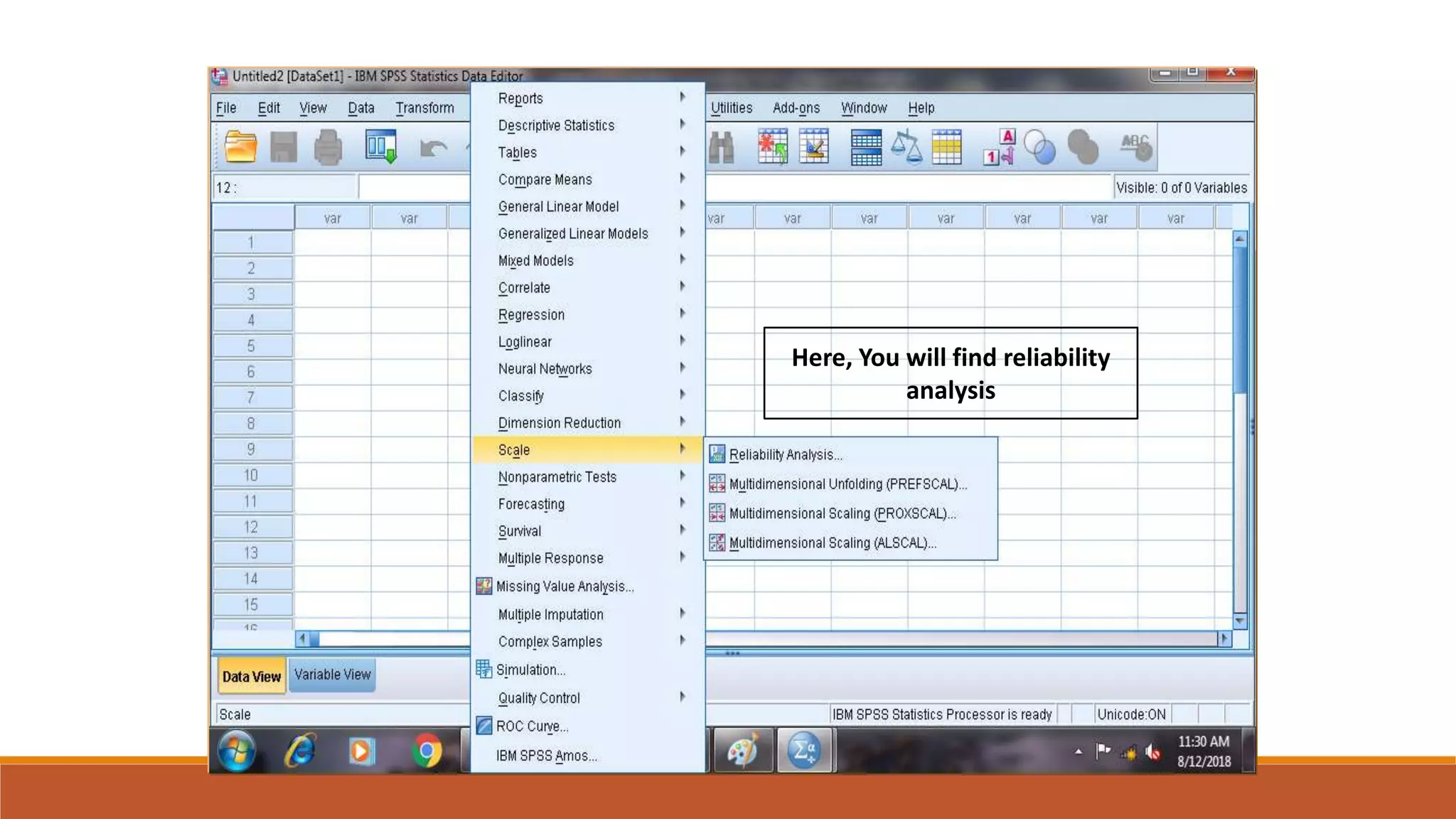This screenshot has height=819, width=1456.
Task: Select row header 5
Action: [253, 346]
